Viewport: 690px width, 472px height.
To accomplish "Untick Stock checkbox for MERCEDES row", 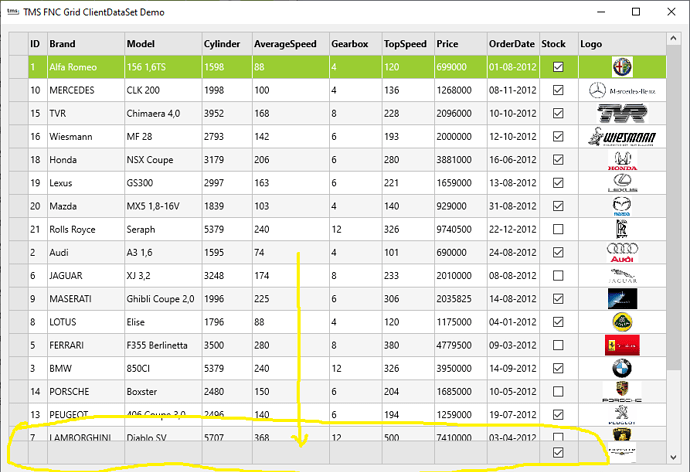I will click(x=558, y=90).
